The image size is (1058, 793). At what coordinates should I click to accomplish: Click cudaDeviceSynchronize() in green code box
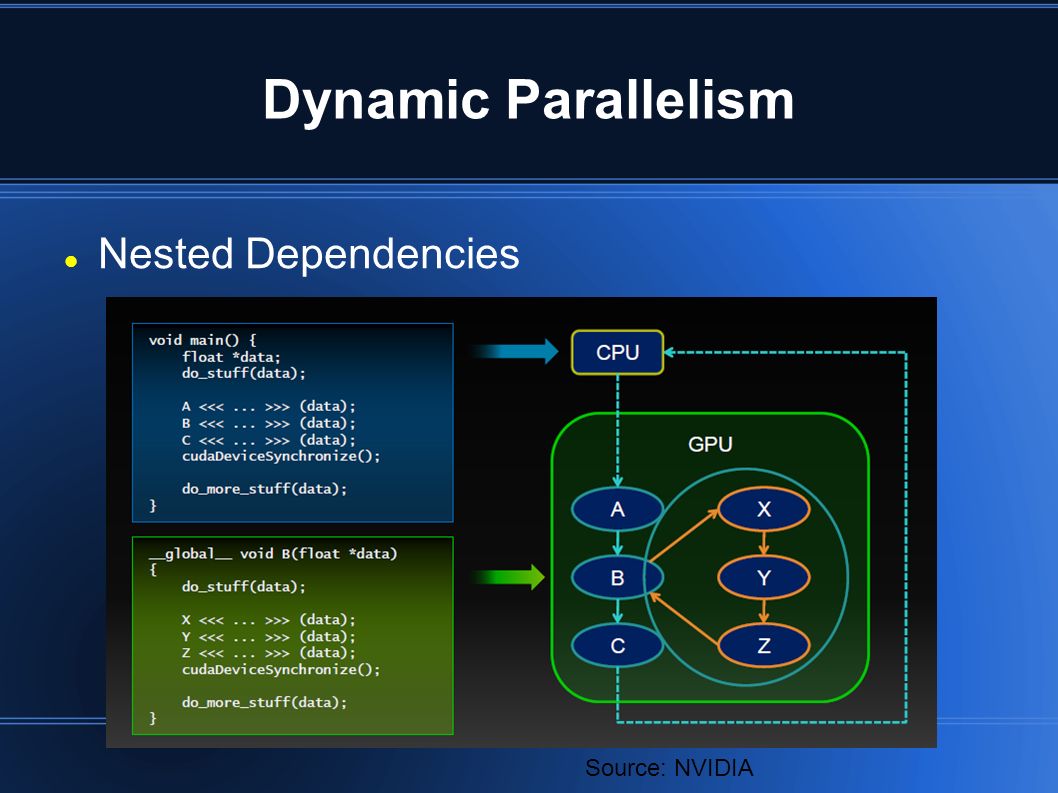point(281,669)
